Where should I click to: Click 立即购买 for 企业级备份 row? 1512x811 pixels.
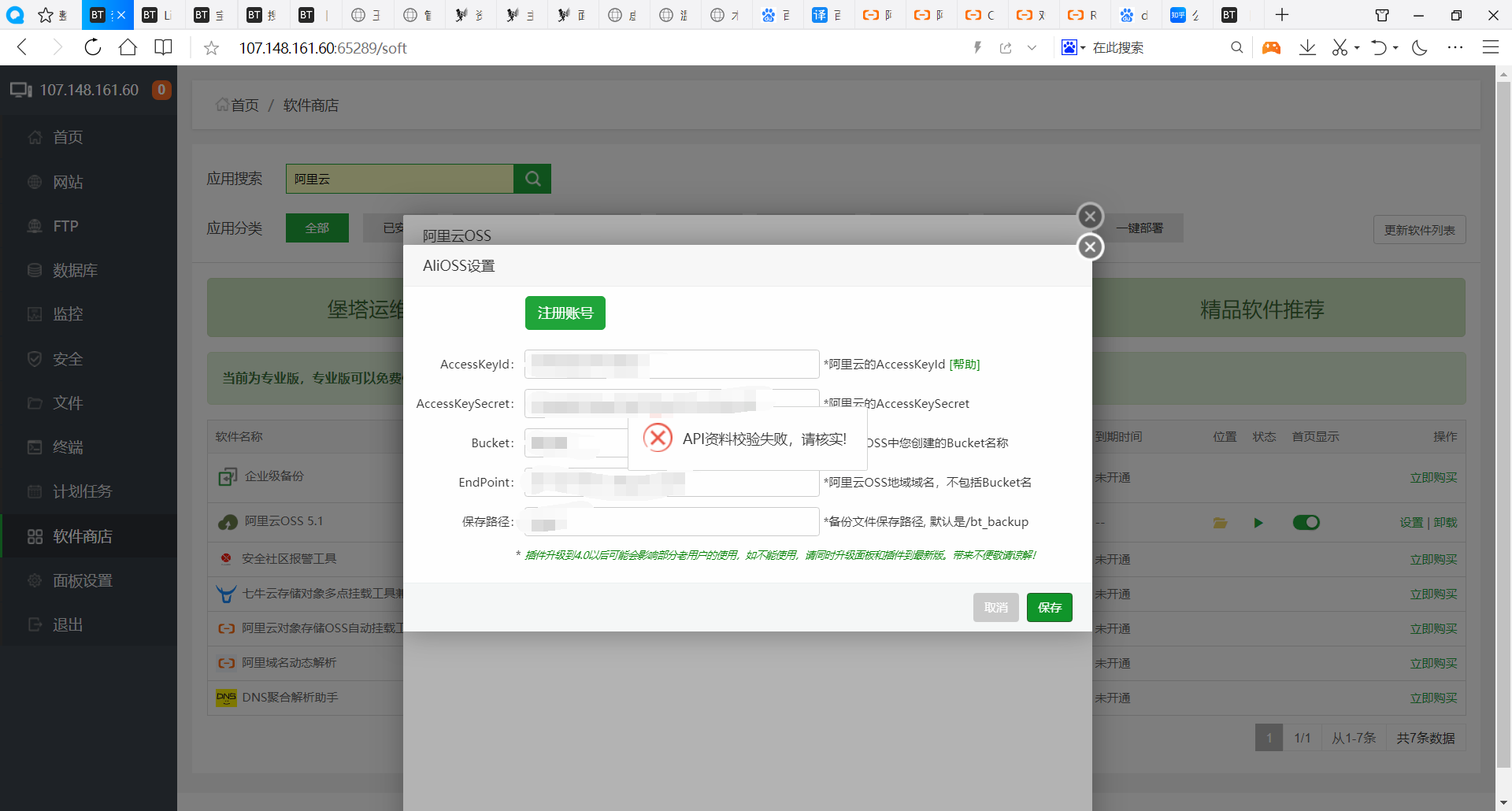1433,477
